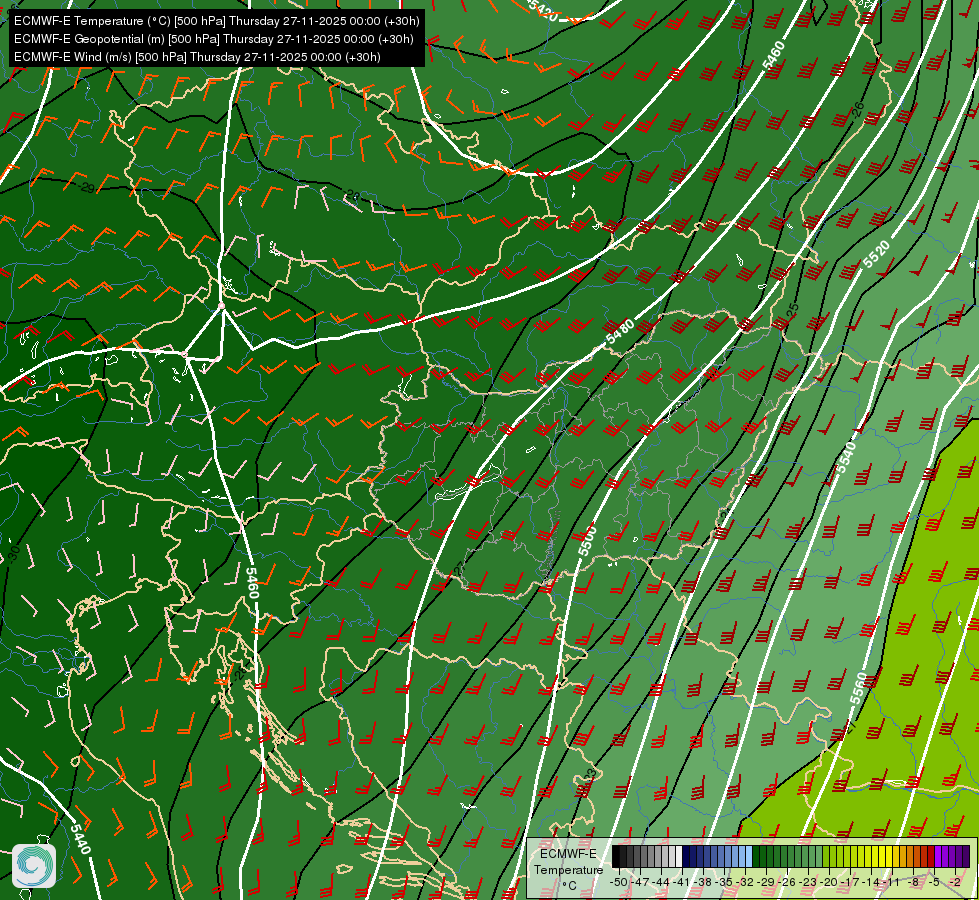Select the 'ECMWF-E Geopotential (m) [500 hPa]' title line
979x900 pixels.
pyautogui.click(x=214, y=39)
